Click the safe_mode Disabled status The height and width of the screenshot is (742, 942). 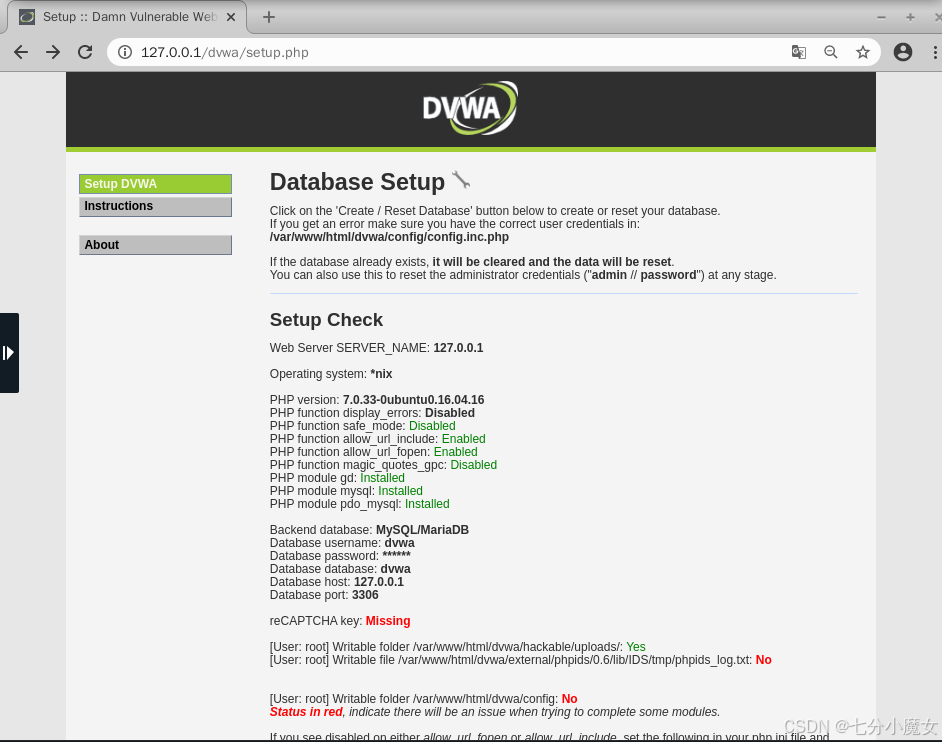click(x=432, y=425)
